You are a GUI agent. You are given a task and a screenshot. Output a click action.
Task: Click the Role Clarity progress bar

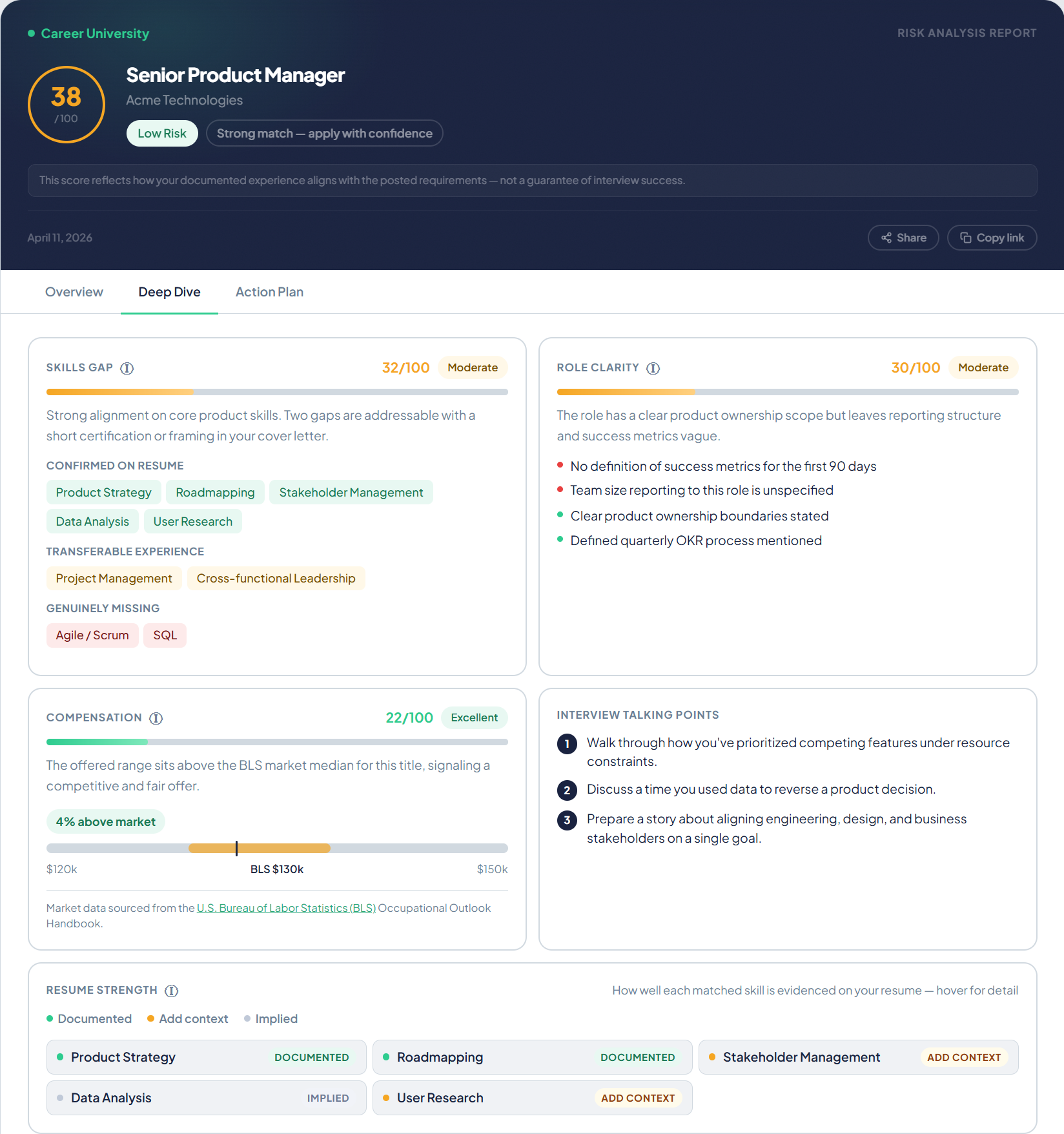tap(788, 392)
